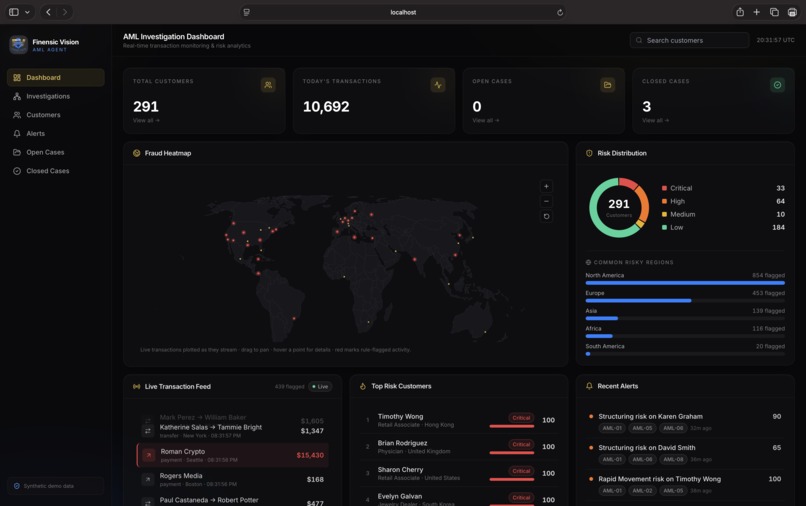Open new browser tab with plus icon
The height and width of the screenshot is (506, 806).
[x=756, y=12]
